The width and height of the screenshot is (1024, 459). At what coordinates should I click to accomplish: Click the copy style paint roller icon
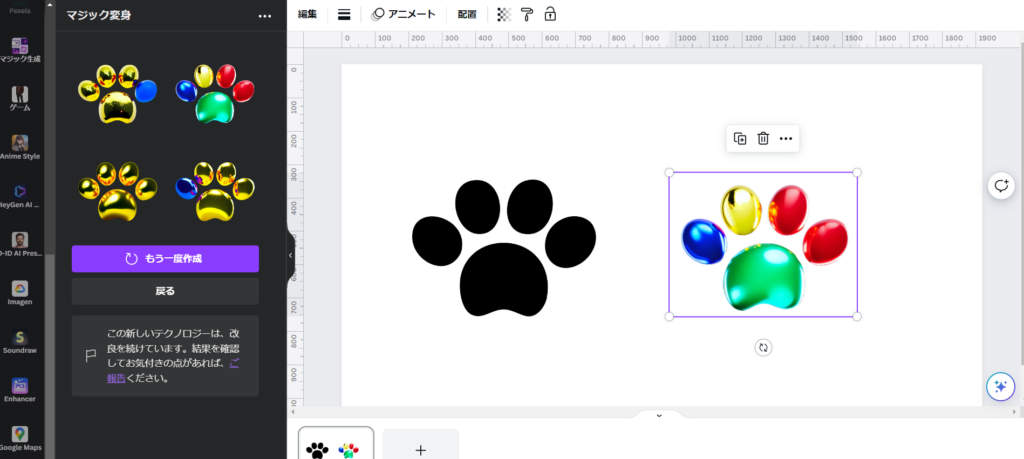tap(527, 14)
